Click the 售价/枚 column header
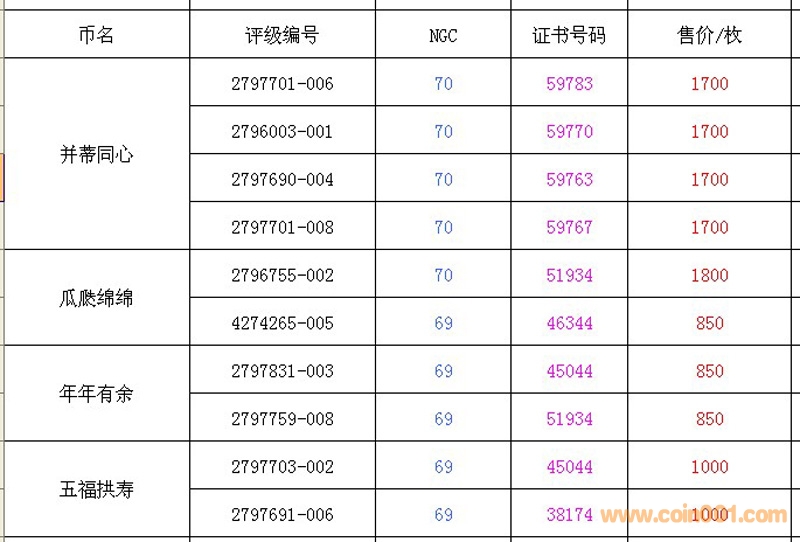The image size is (800, 542). (x=709, y=36)
